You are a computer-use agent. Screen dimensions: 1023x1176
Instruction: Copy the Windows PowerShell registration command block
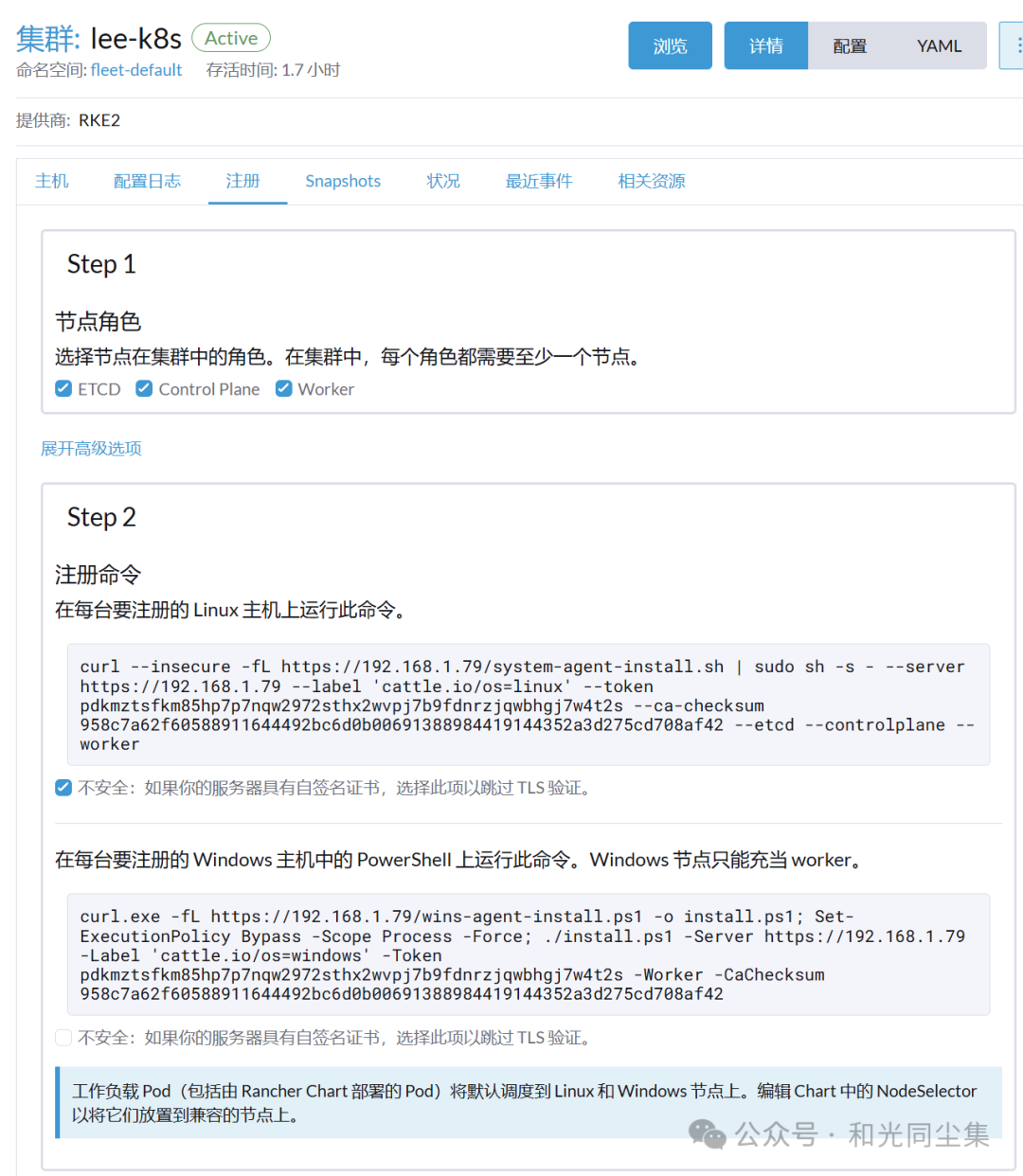pyautogui.click(x=529, y=954)
